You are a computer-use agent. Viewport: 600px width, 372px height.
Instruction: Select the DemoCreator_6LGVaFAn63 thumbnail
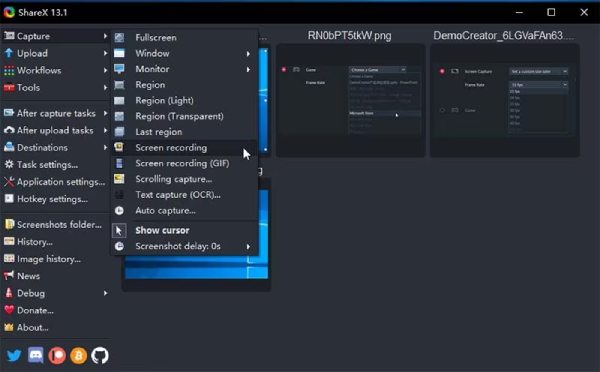505,100
